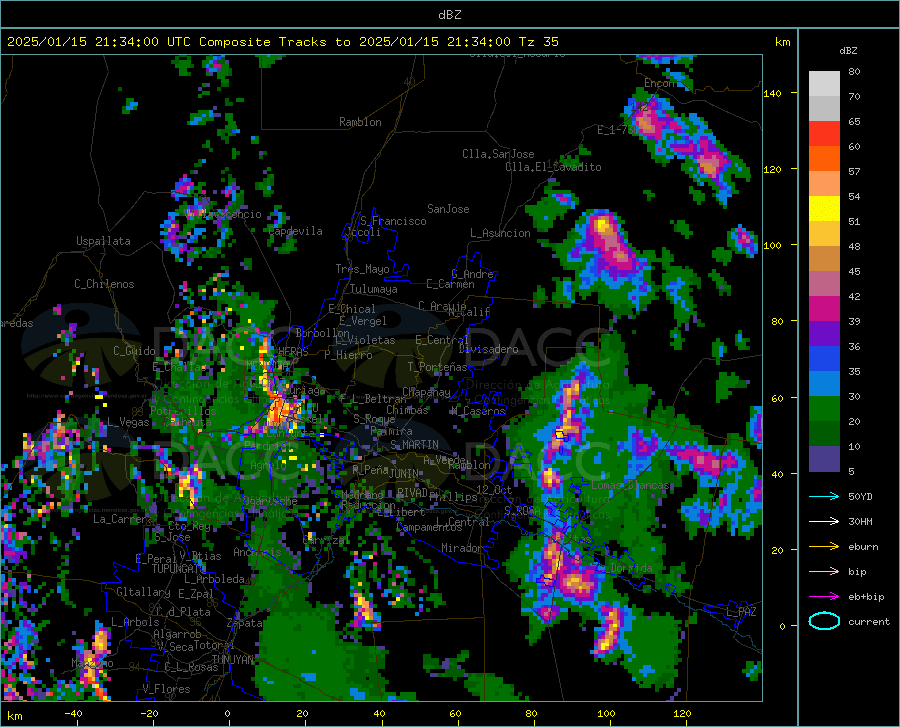The width and height of the screenshot is (900, 727).
Task: Click the 'C_Guido' map label
Action: point(134,351)
